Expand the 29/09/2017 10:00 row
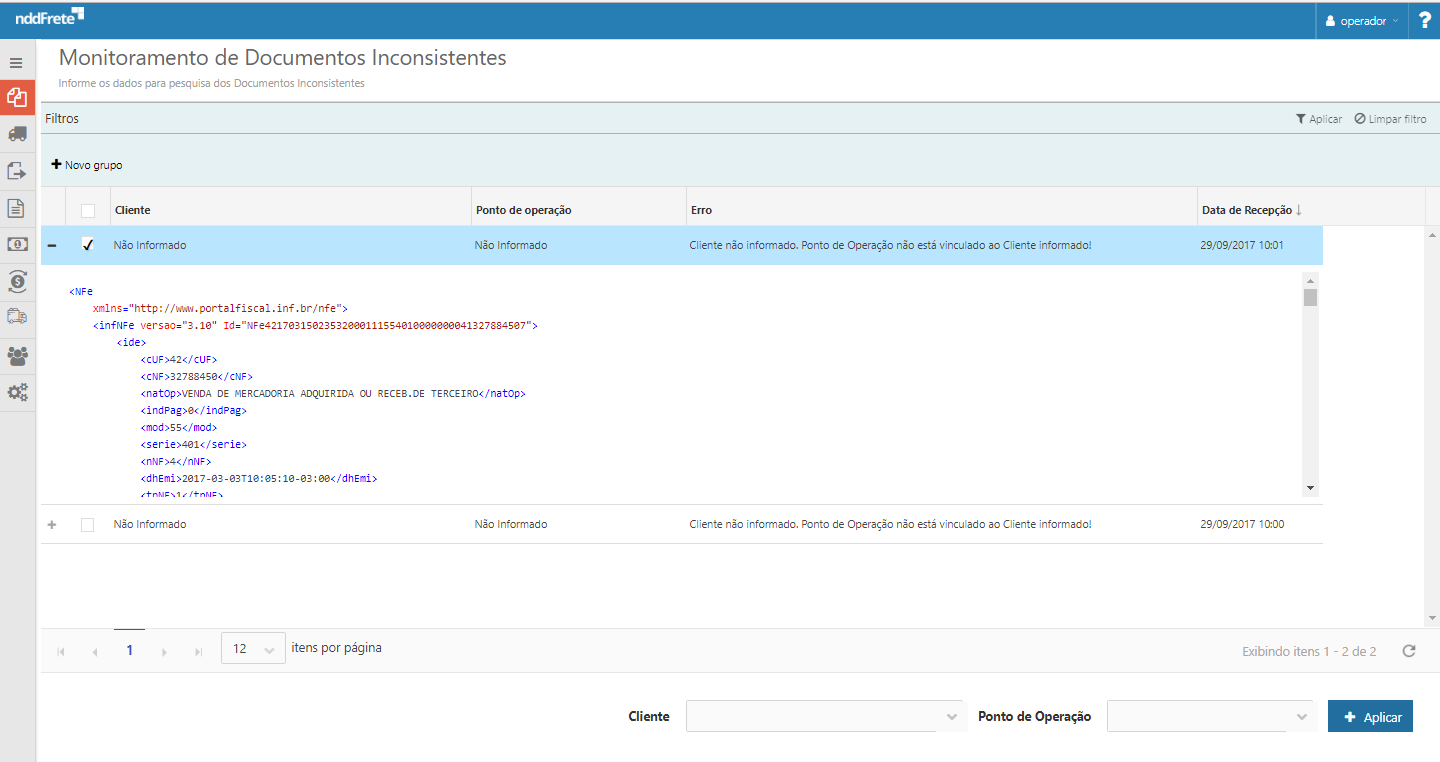 (52, 524)
